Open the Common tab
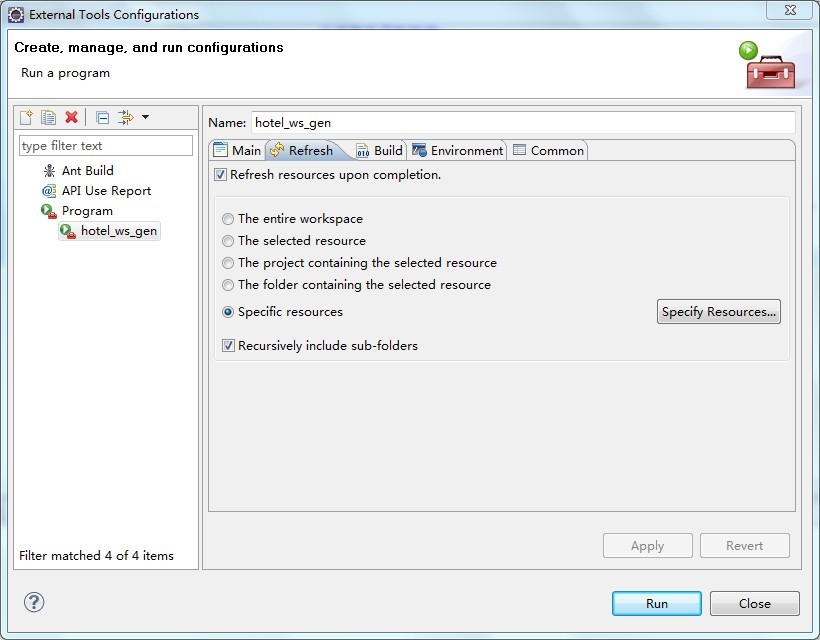 click(x=549, y=151)
